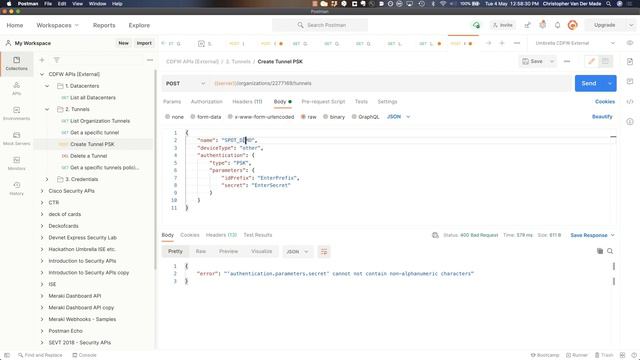Open the user avatar menu
This screenshot has width=640, height=360.
(572, 25)
